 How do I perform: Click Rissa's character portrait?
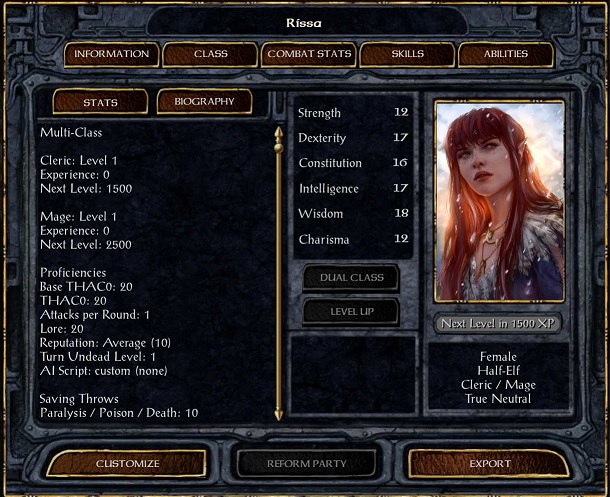click(x=500, y=201)
